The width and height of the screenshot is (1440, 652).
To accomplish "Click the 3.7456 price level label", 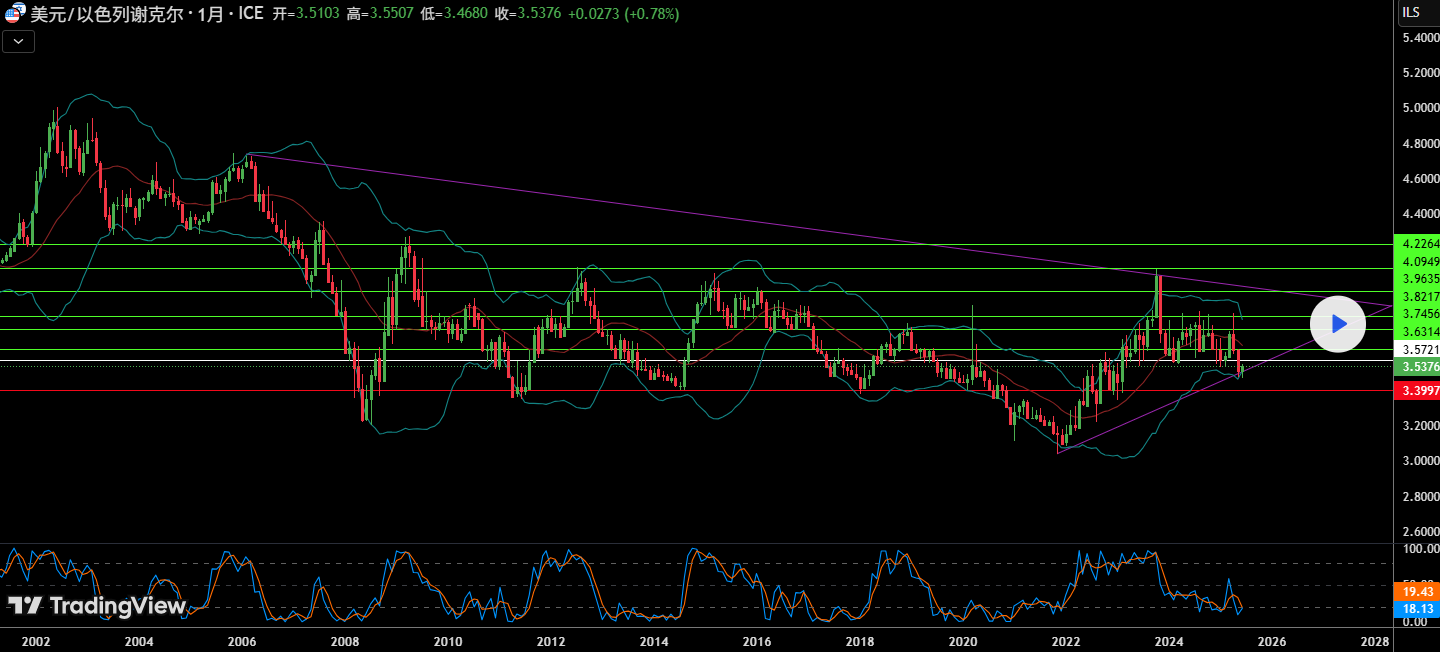I will click(1420, 314).
